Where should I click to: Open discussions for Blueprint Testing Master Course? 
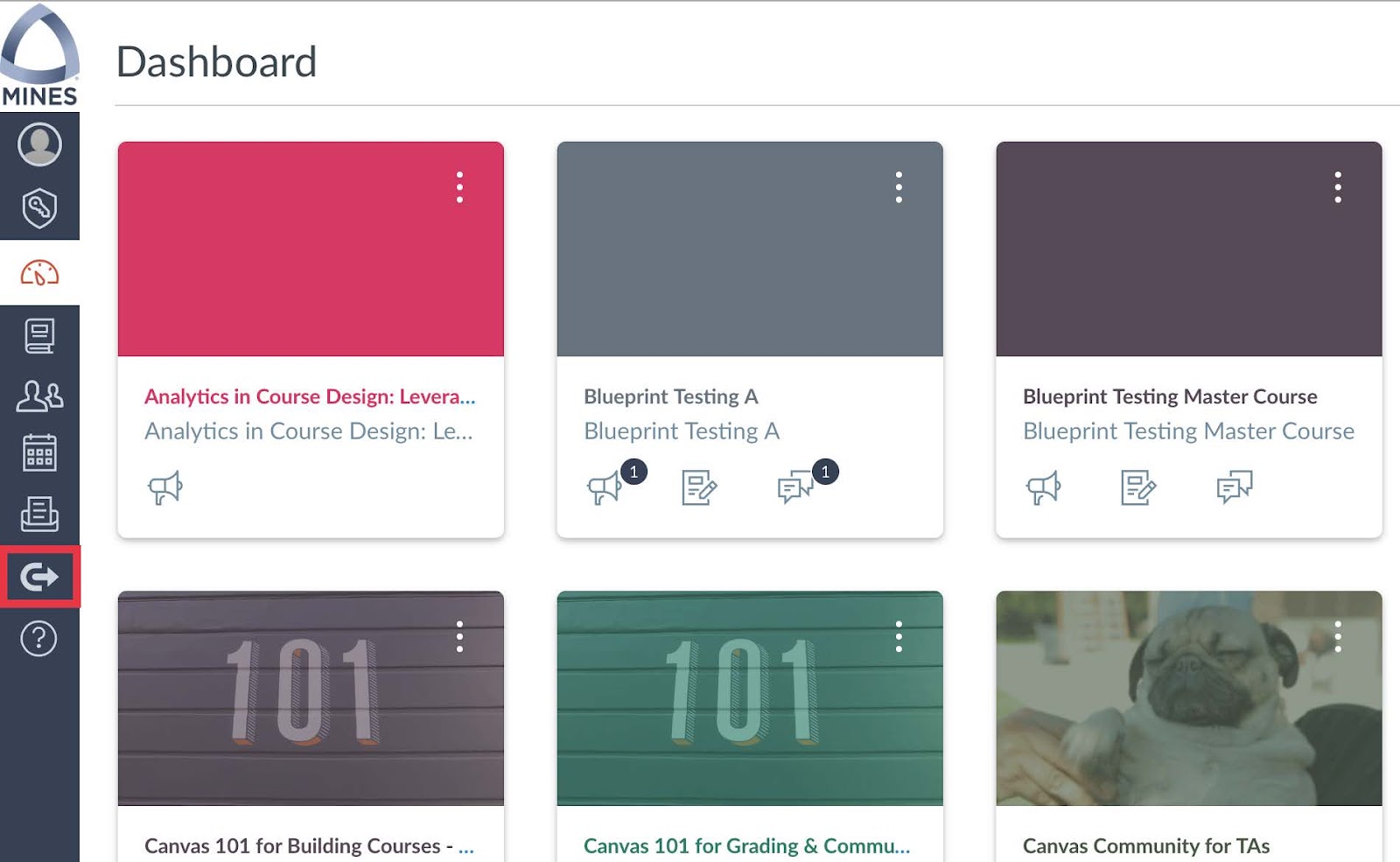[x=1235, y=487]
